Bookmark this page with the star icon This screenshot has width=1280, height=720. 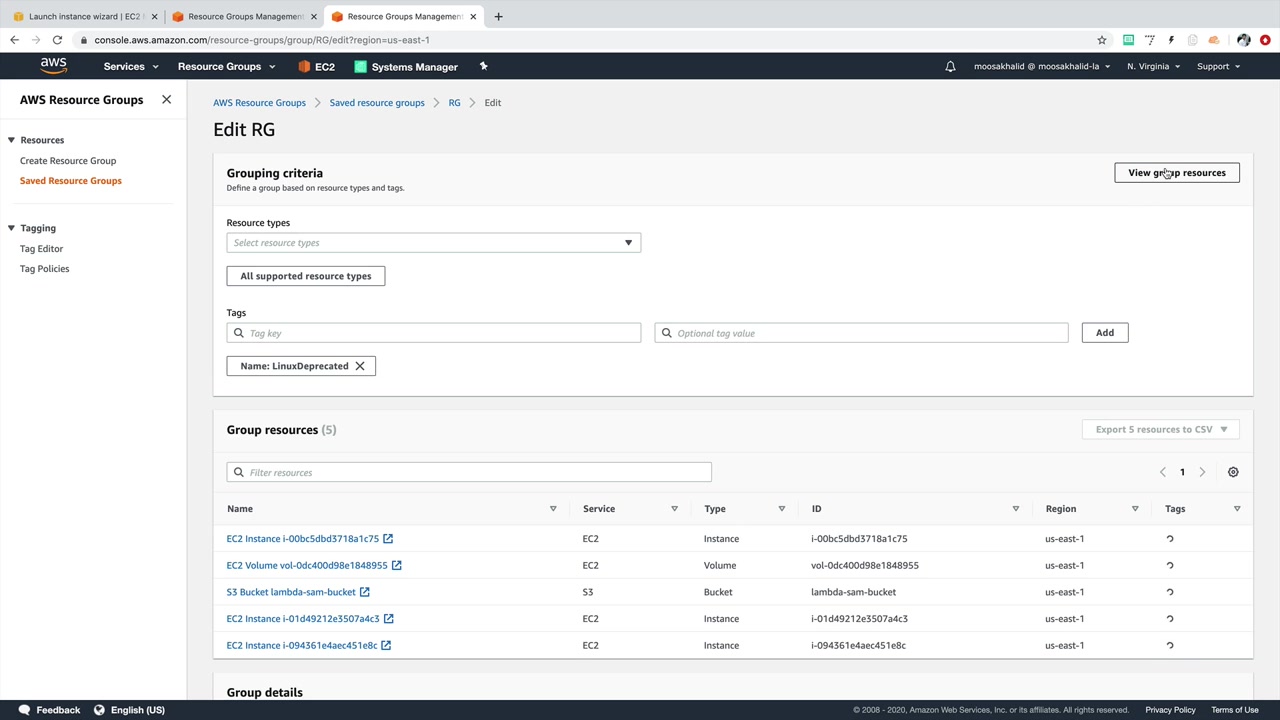(x=1102, y=40)
